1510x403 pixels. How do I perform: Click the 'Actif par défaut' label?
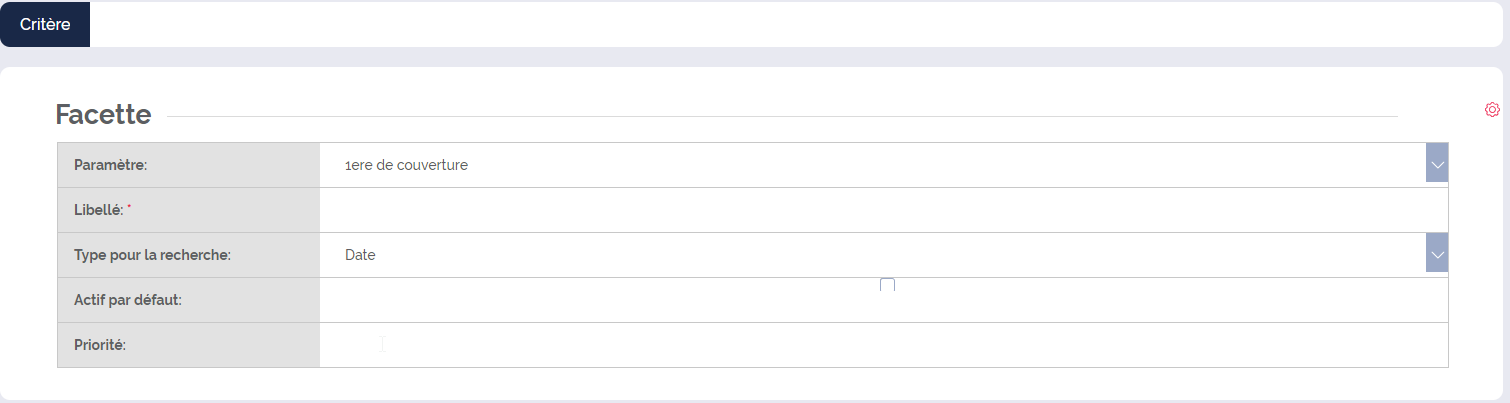pos(128,300)
